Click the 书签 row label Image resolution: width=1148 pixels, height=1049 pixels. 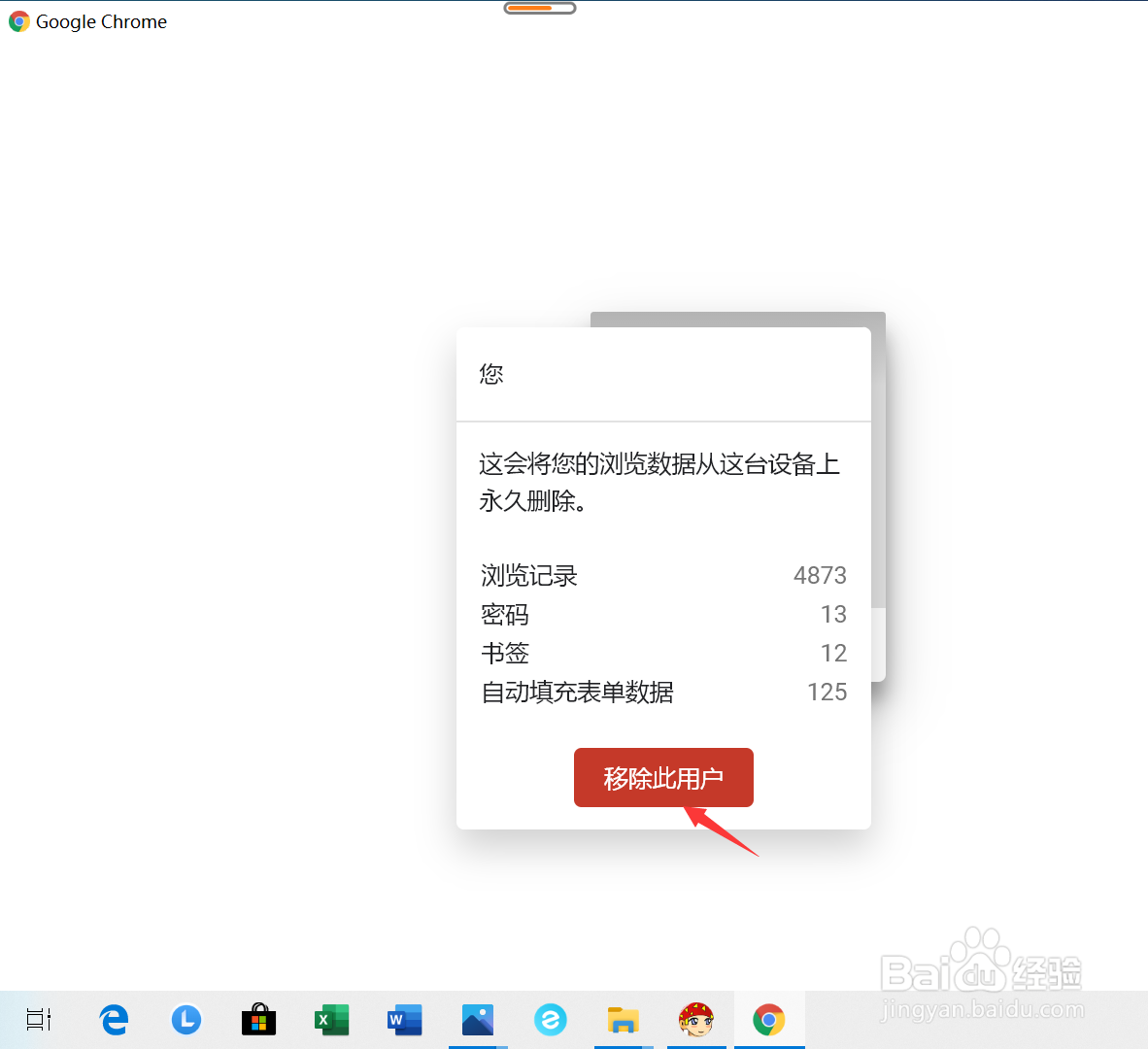pyautogui.click(x=504, y=653)
